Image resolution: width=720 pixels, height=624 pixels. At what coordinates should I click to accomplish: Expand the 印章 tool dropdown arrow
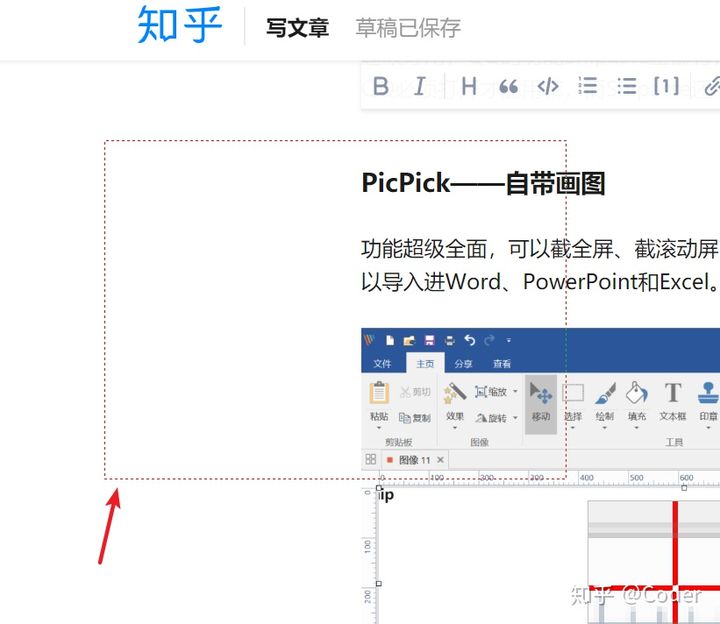[709, 428]
